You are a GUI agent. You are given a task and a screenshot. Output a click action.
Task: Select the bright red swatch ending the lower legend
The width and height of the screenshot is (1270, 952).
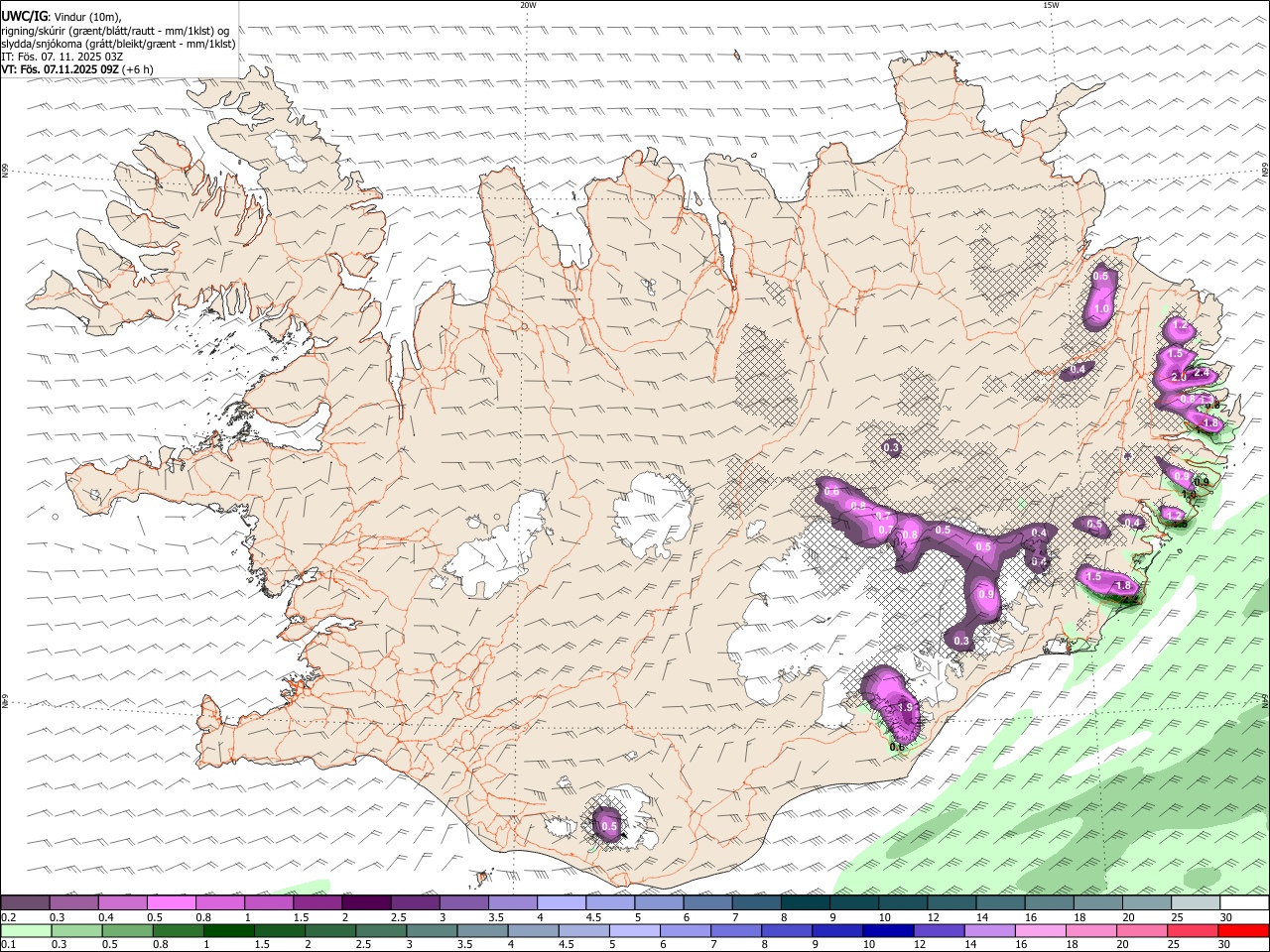(1243, 931)
